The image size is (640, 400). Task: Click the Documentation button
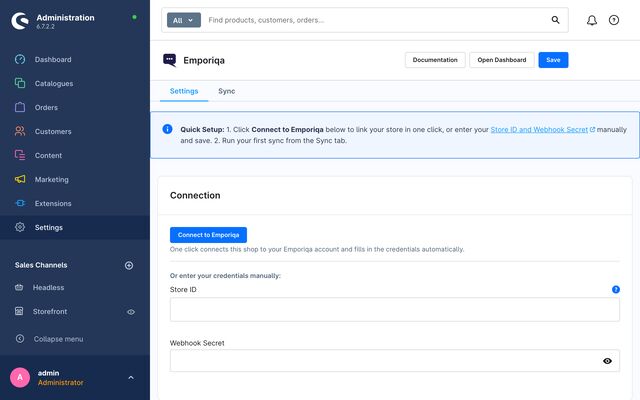(x=435, y=60)
